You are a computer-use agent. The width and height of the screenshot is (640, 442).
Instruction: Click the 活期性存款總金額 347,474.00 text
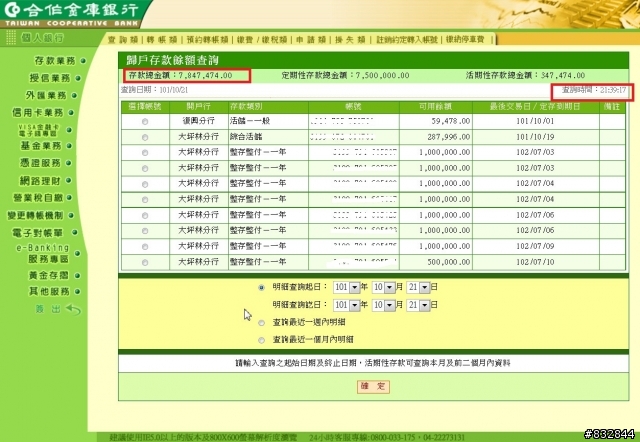click(x=525, y=76)
